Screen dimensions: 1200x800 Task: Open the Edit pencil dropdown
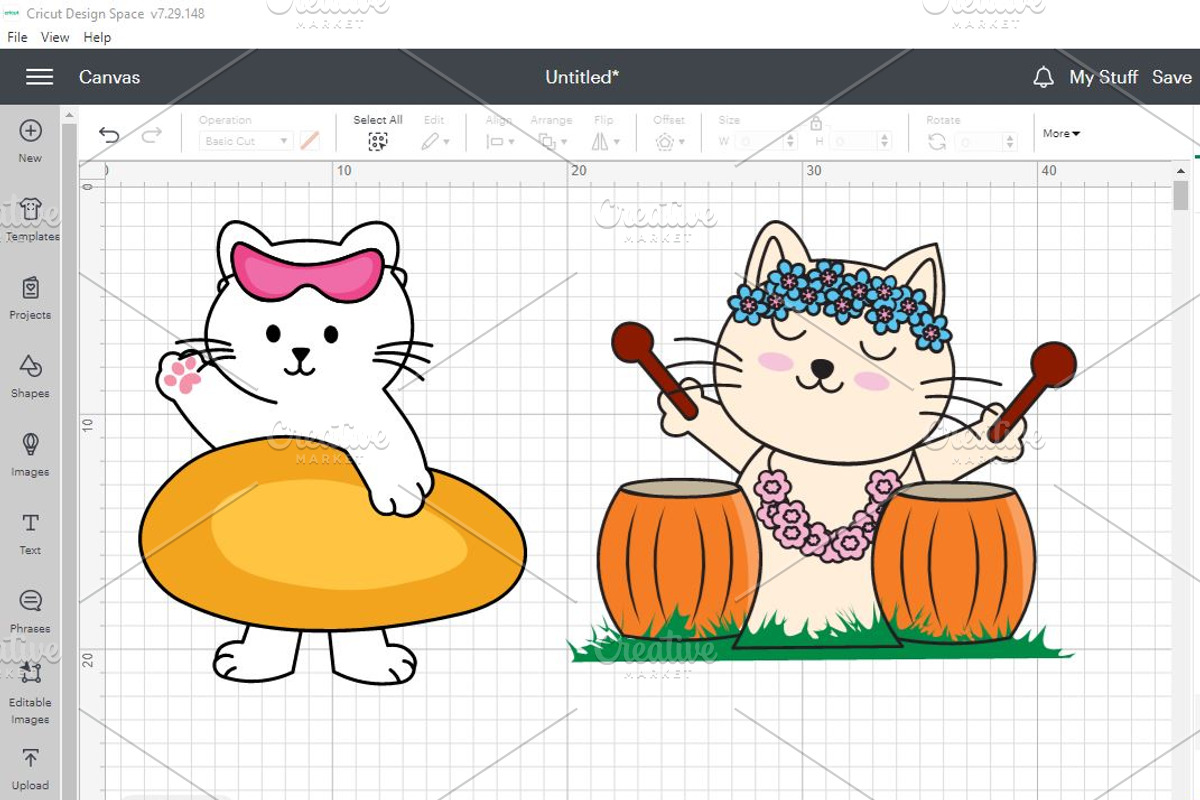(x=435, y=141)
